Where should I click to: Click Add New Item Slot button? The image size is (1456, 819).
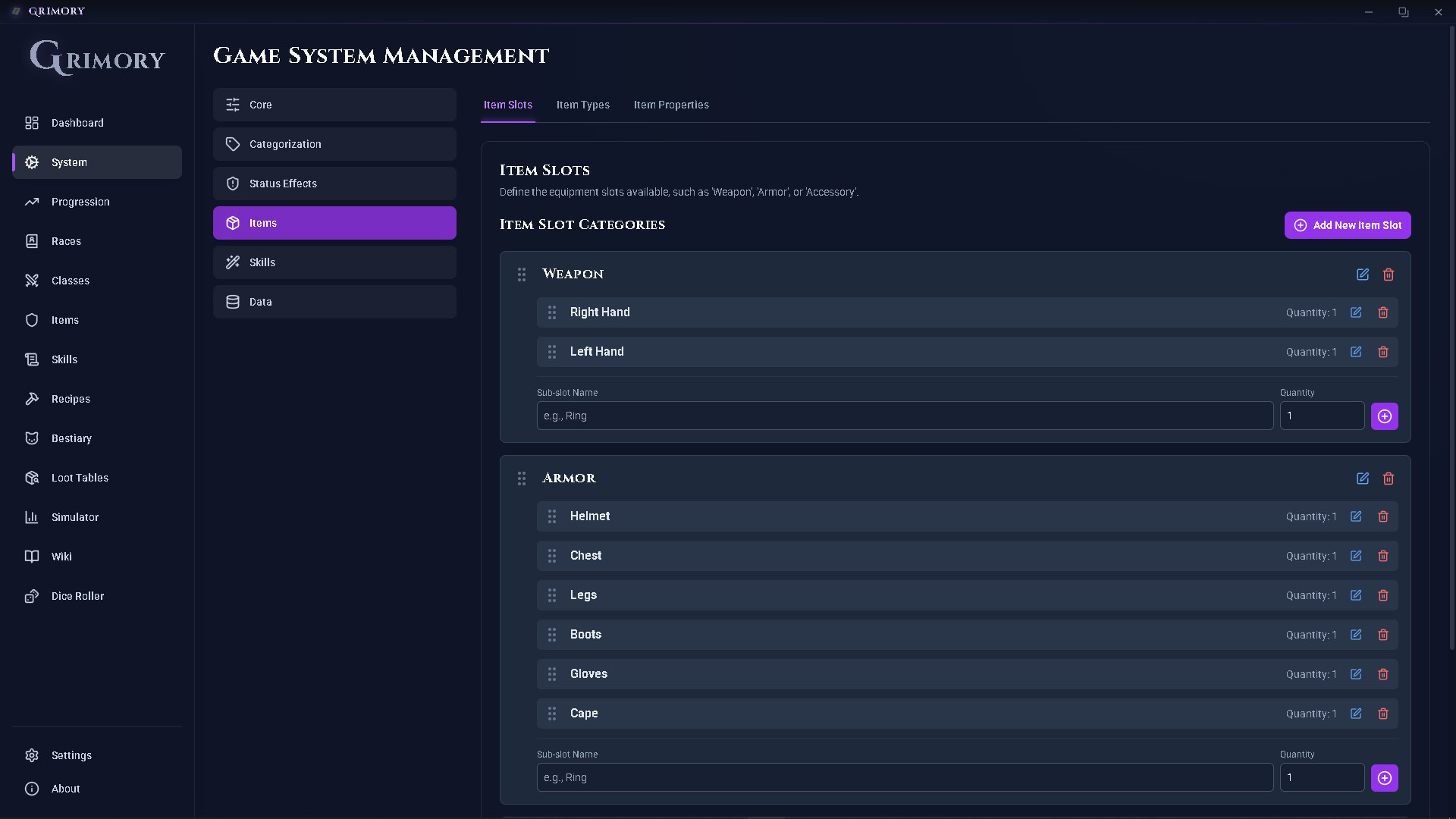(x=1347, y=225)
